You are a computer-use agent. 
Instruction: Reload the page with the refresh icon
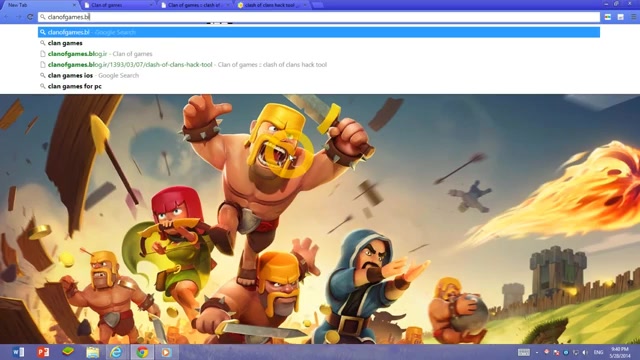[x=30, y=17]
